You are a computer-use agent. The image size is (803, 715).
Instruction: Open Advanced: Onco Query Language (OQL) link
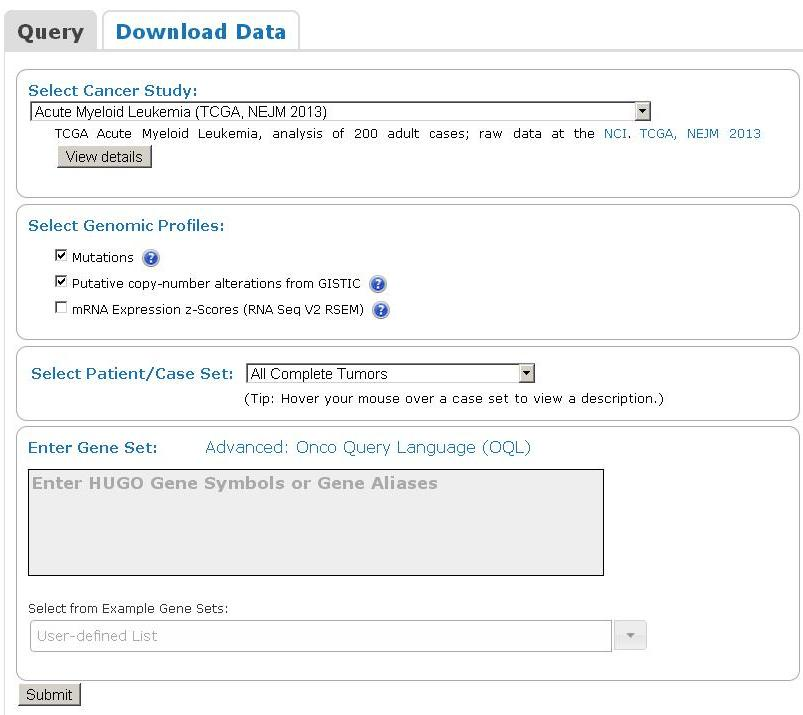368,447
